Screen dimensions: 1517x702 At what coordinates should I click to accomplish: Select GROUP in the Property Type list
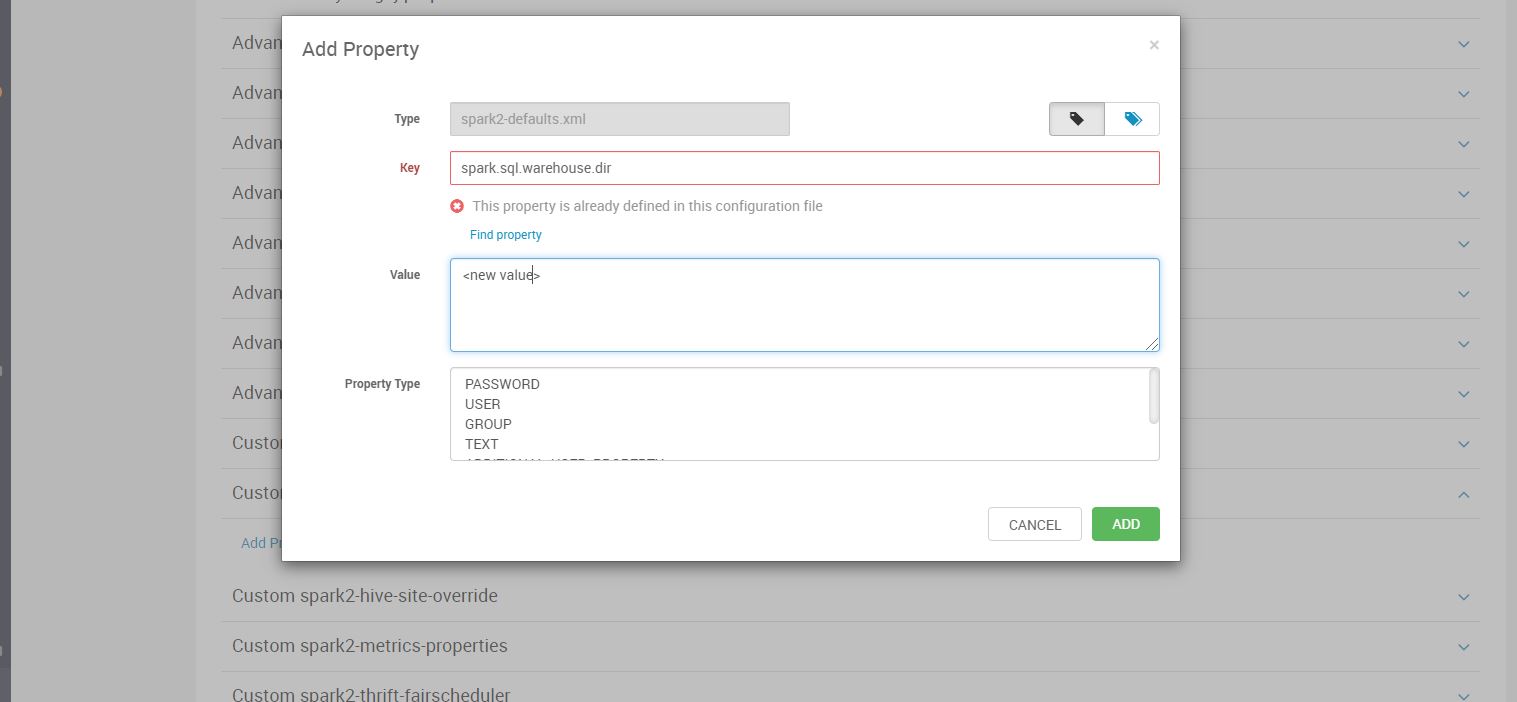coord(487,424)
